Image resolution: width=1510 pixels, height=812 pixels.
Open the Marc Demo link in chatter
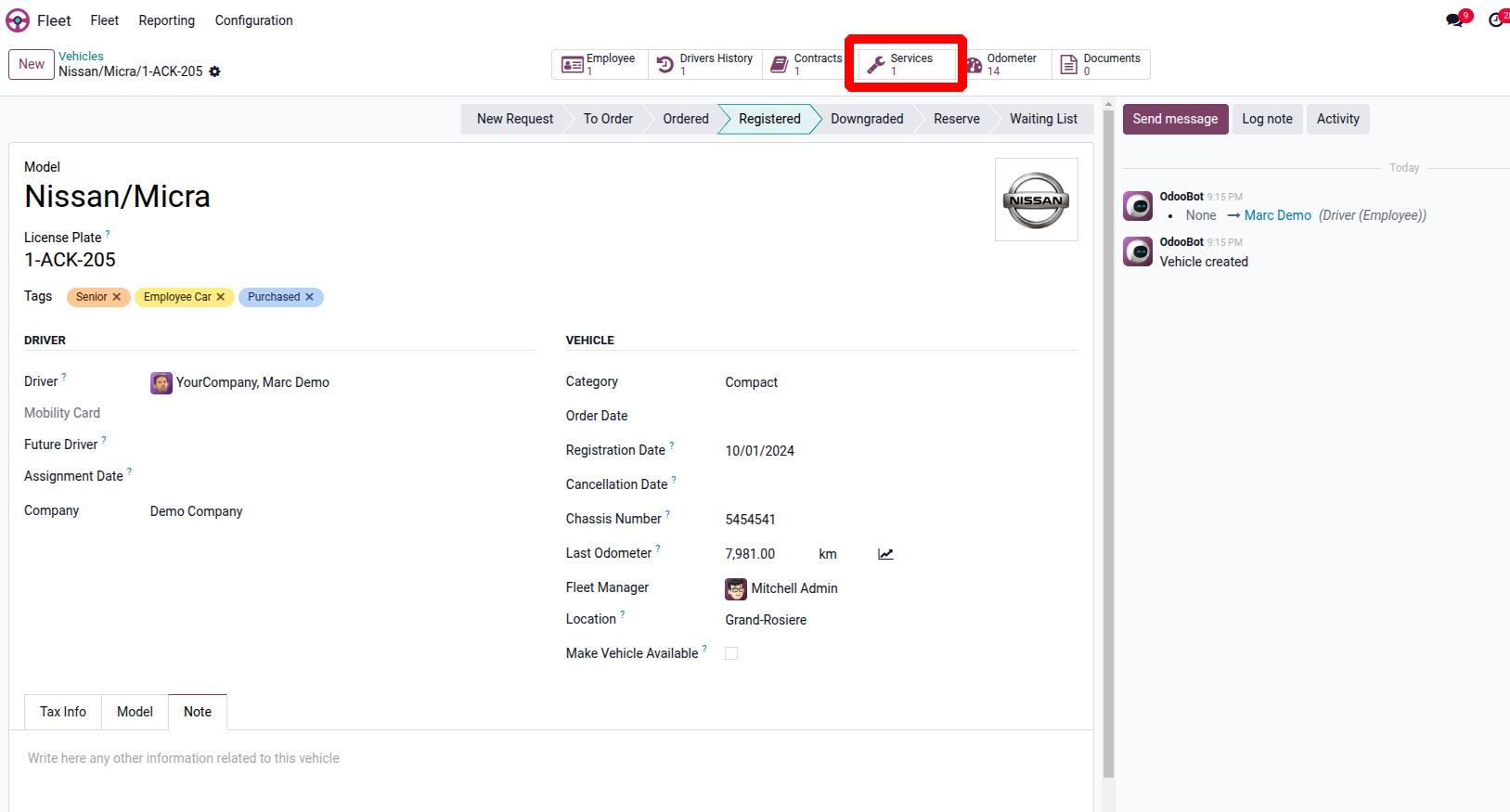[x=1277, y=215]
